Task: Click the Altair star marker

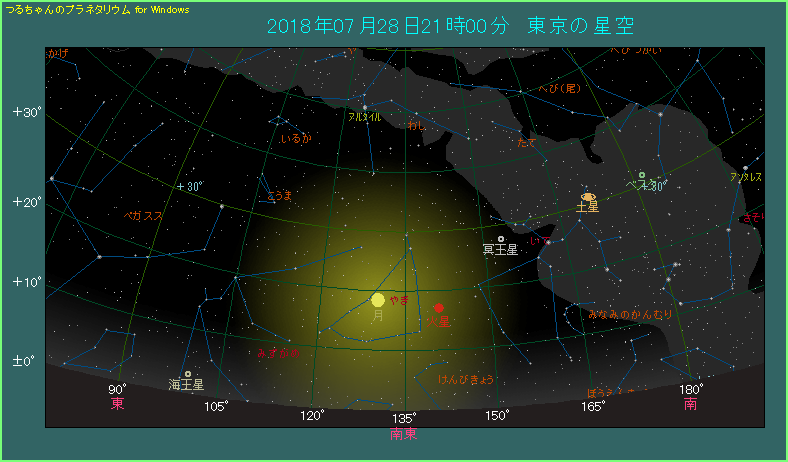Action: click(366, 107)
